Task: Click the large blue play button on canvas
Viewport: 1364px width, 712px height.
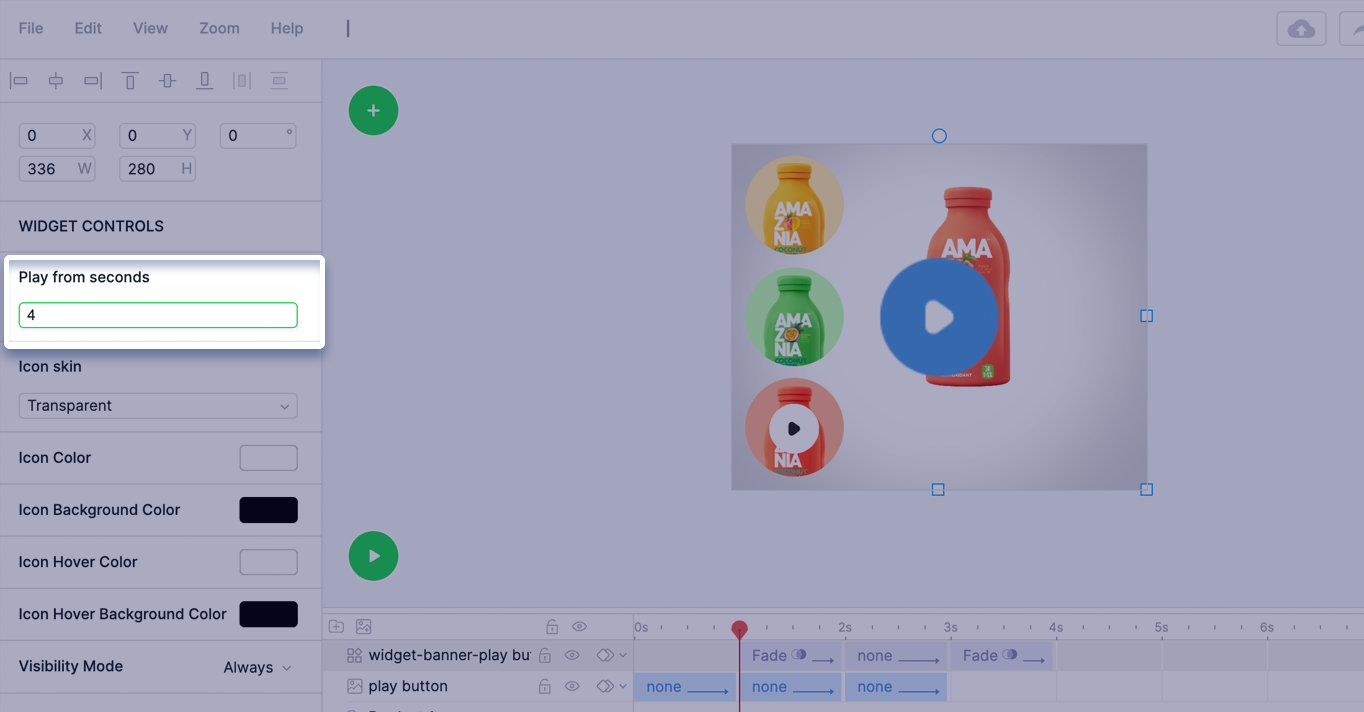Action: [939, 317]
